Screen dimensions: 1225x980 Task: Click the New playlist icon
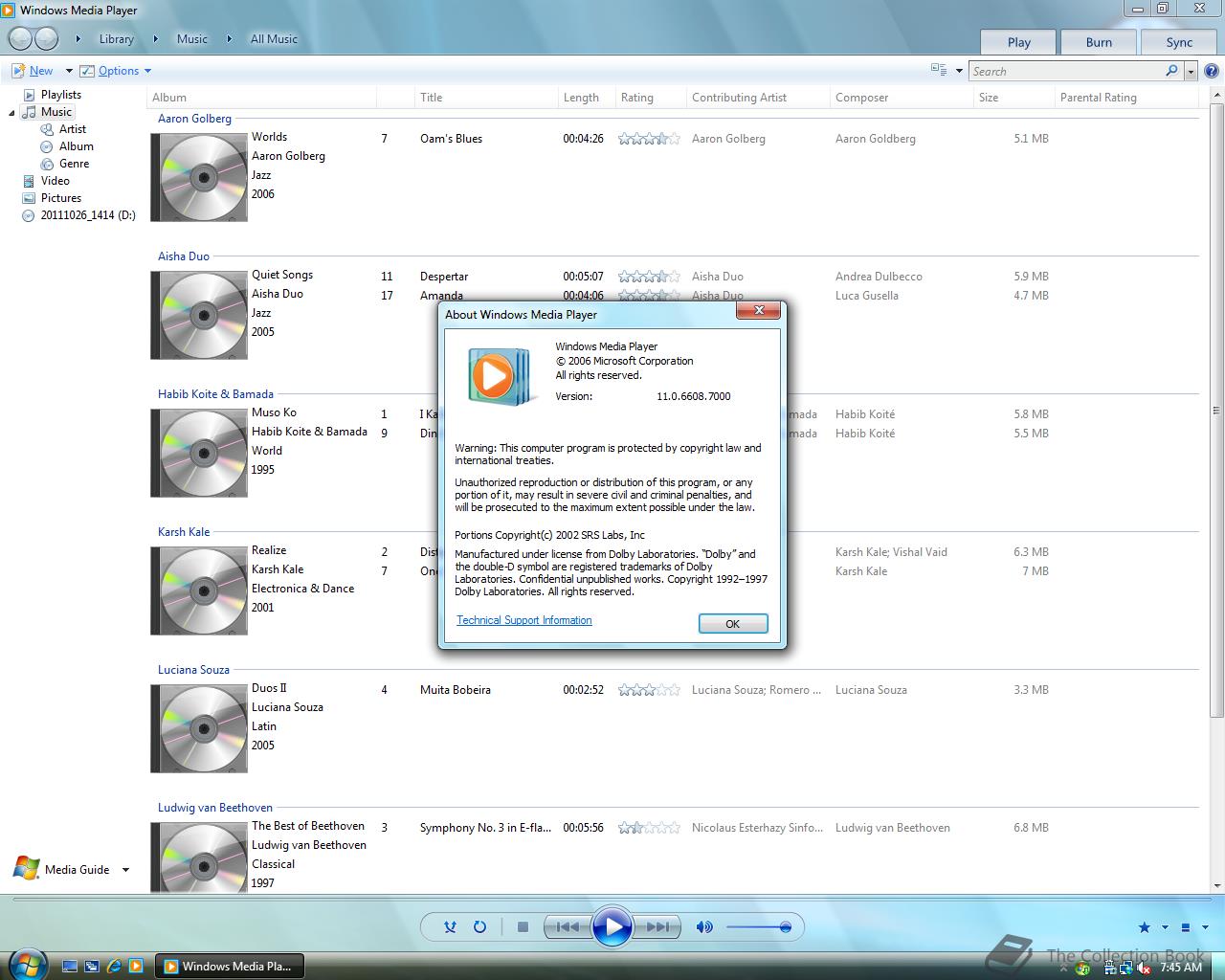18,71
